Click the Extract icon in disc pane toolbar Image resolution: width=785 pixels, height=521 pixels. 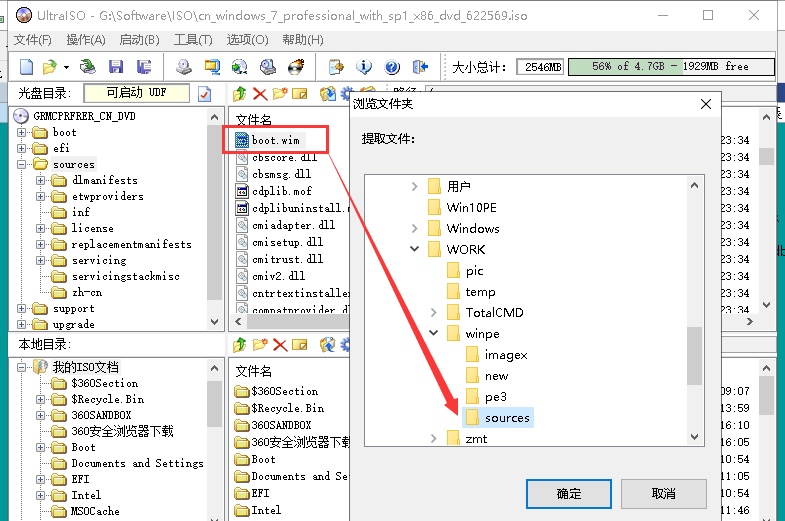pos(328,94)
